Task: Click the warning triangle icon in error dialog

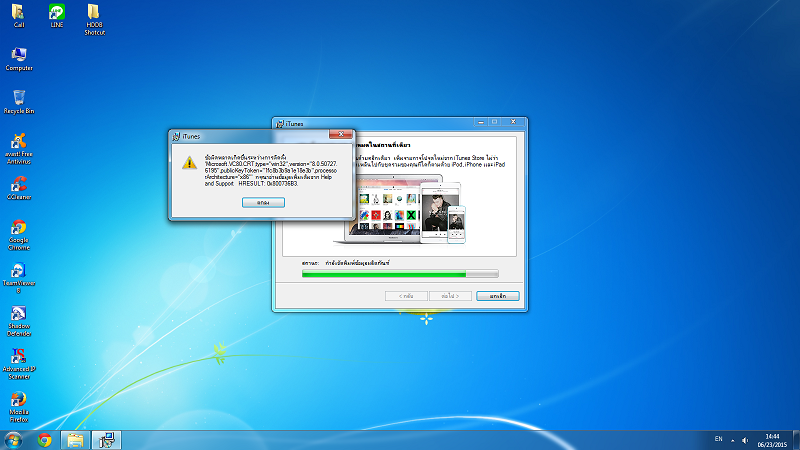Action: [189, 163]
